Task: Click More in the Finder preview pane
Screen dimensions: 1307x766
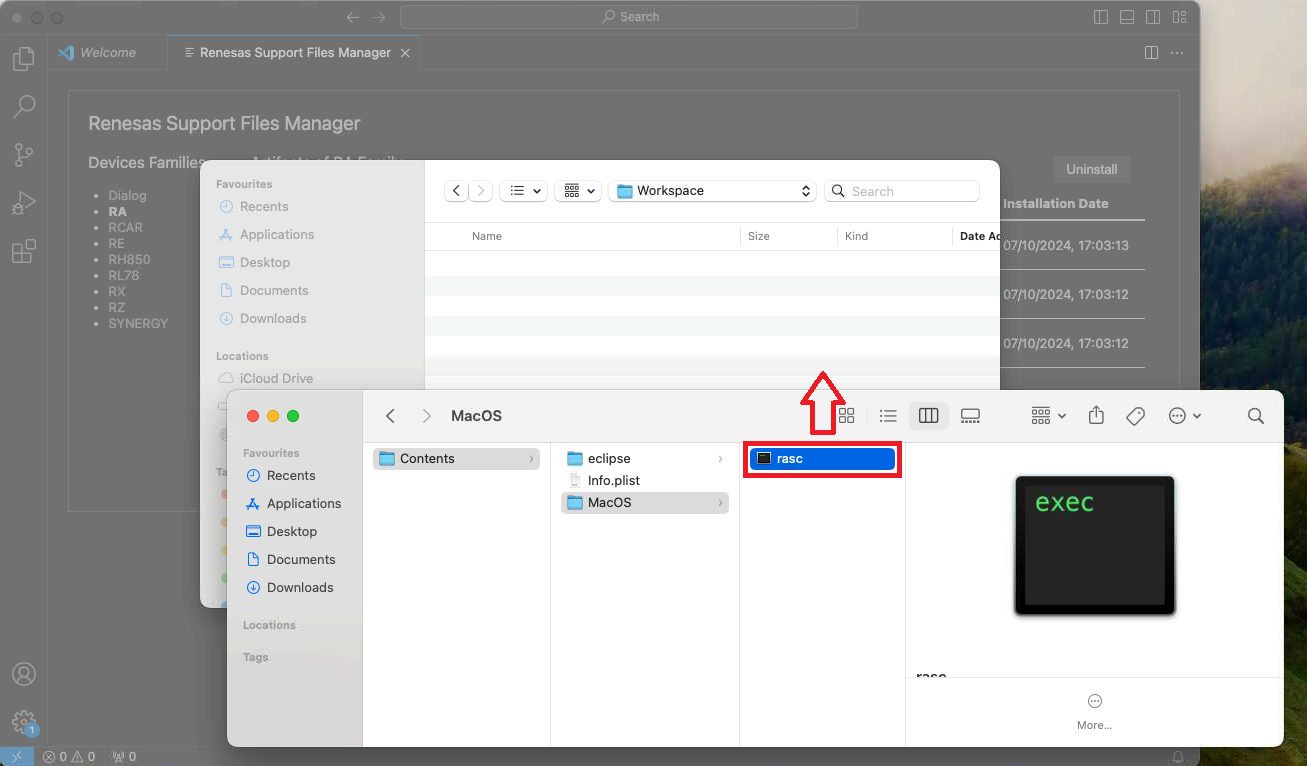Action: click(x=1095, y=711)
